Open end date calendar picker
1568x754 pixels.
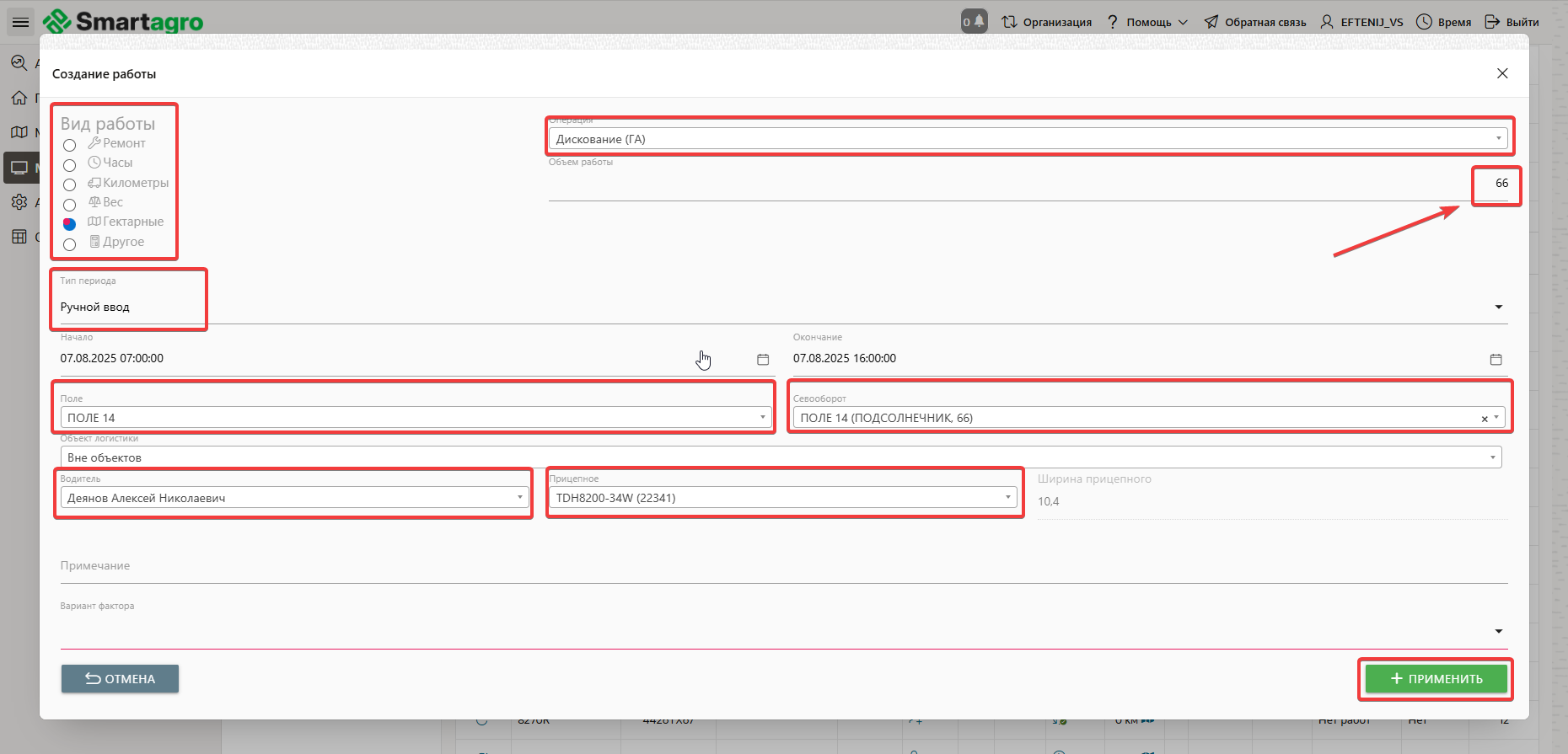(1496, 359)
